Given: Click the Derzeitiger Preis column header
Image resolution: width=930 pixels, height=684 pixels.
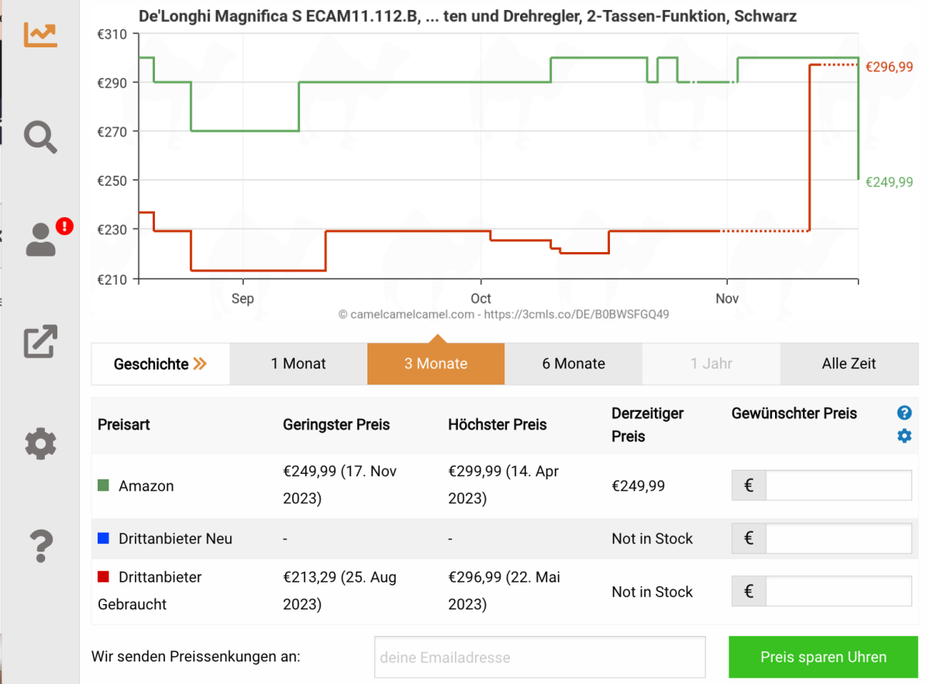Looking at the screenshot, I should point(648,425).
